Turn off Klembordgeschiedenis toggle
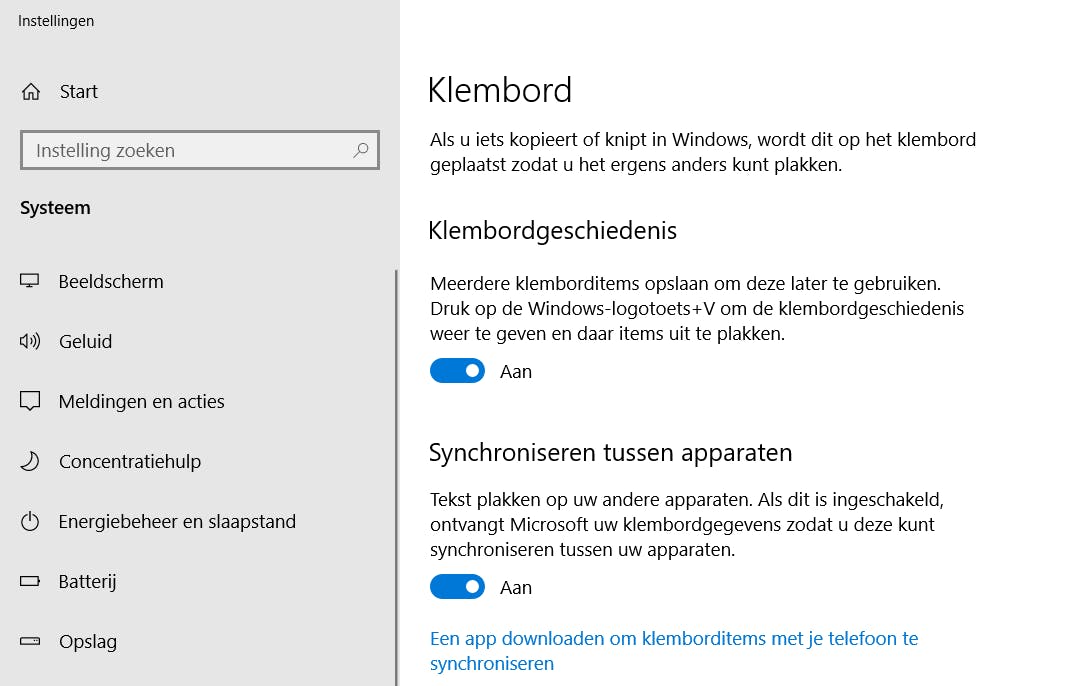The width and height of the screenshot is (1067, 686). [457, 371]
